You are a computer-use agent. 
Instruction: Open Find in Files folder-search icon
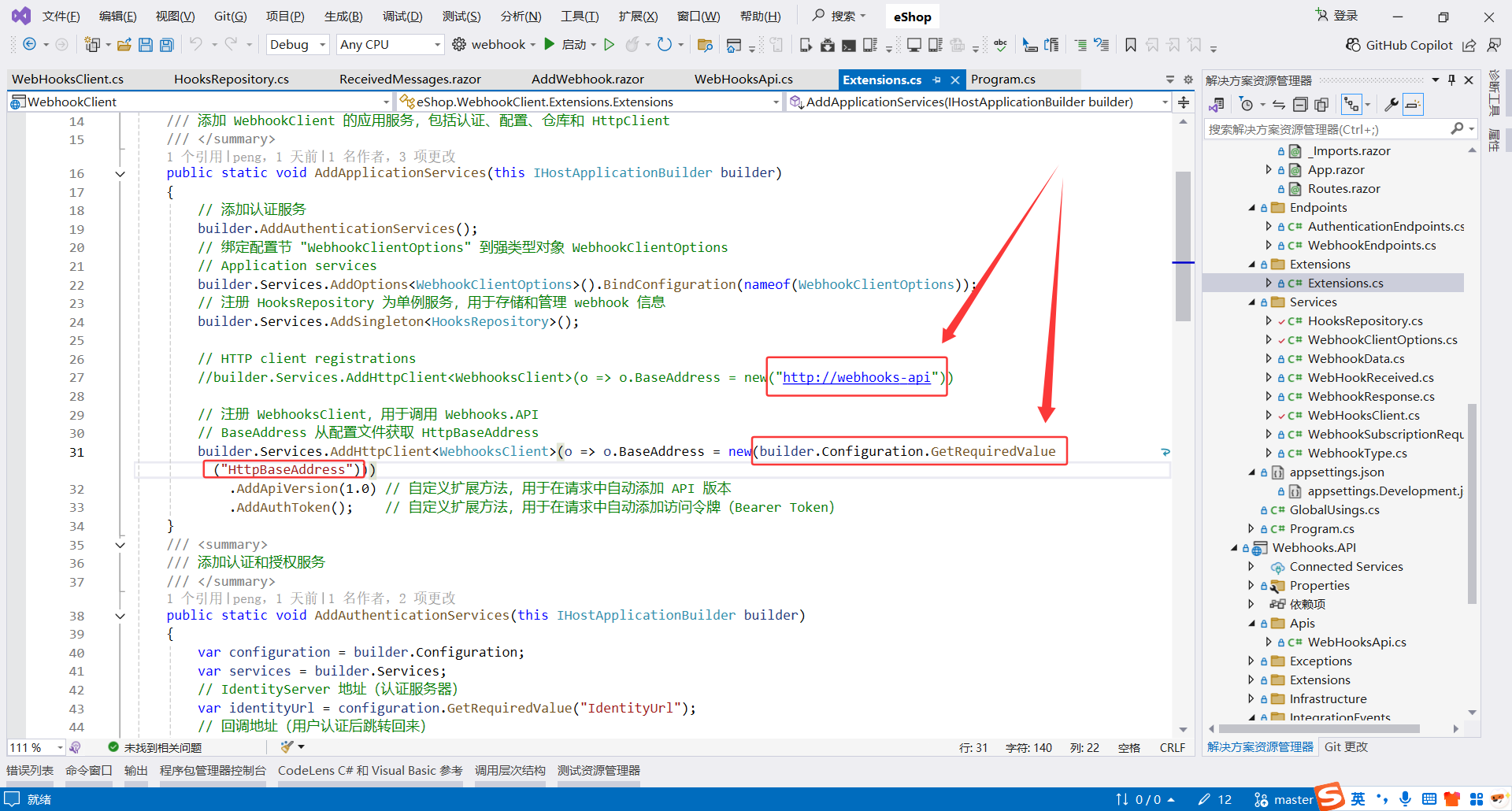[705, 45]
